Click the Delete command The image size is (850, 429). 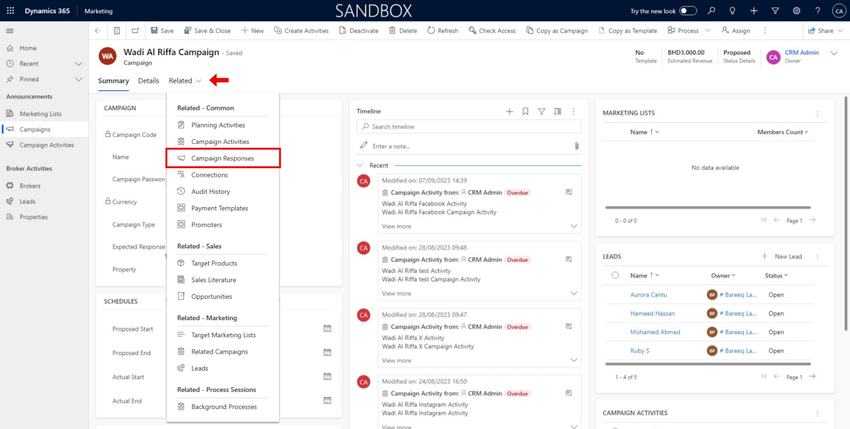coord(403,31)
